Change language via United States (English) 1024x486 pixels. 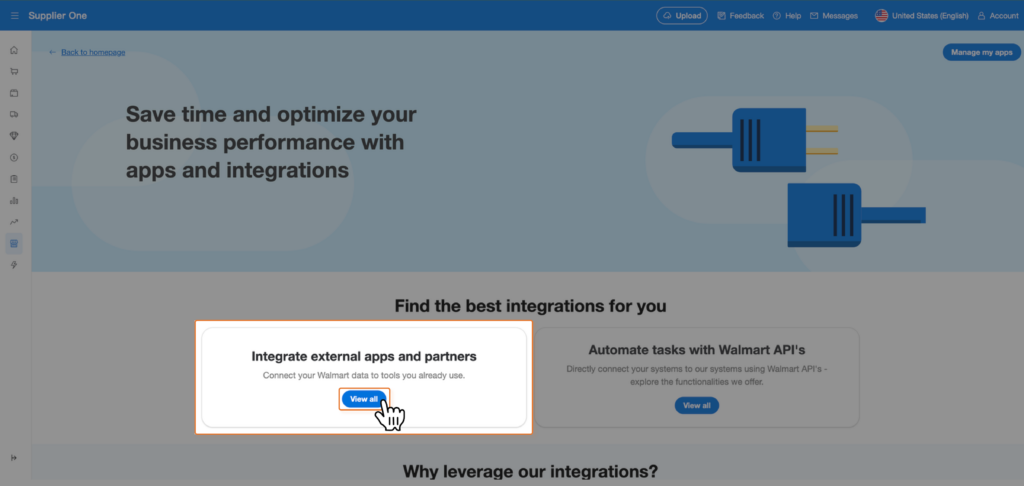tap(930, 16)
